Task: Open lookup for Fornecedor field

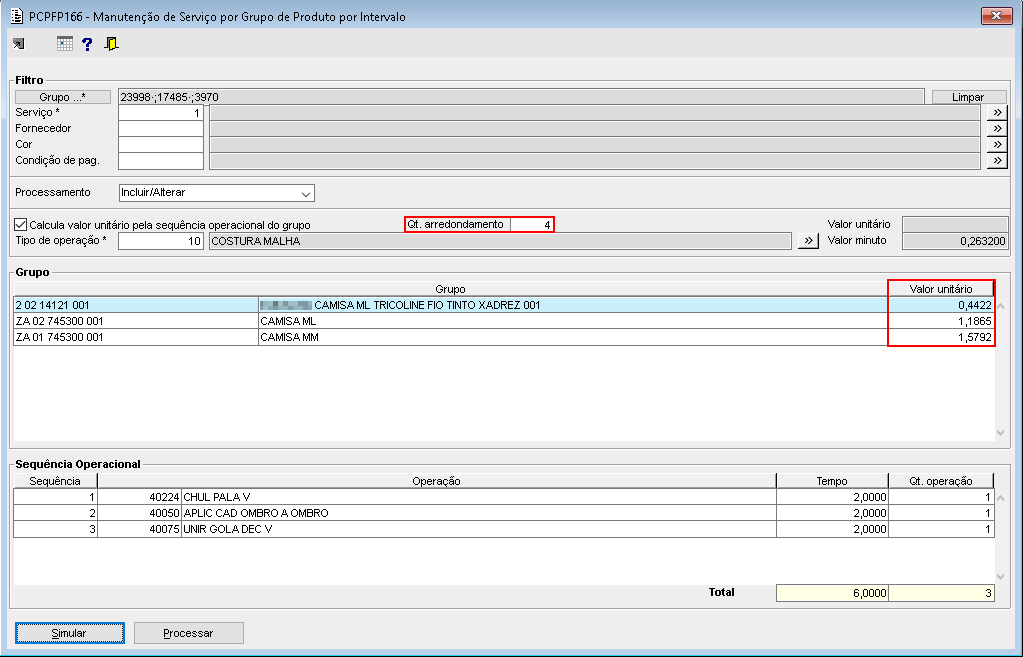Action: [x=997, y=129]
